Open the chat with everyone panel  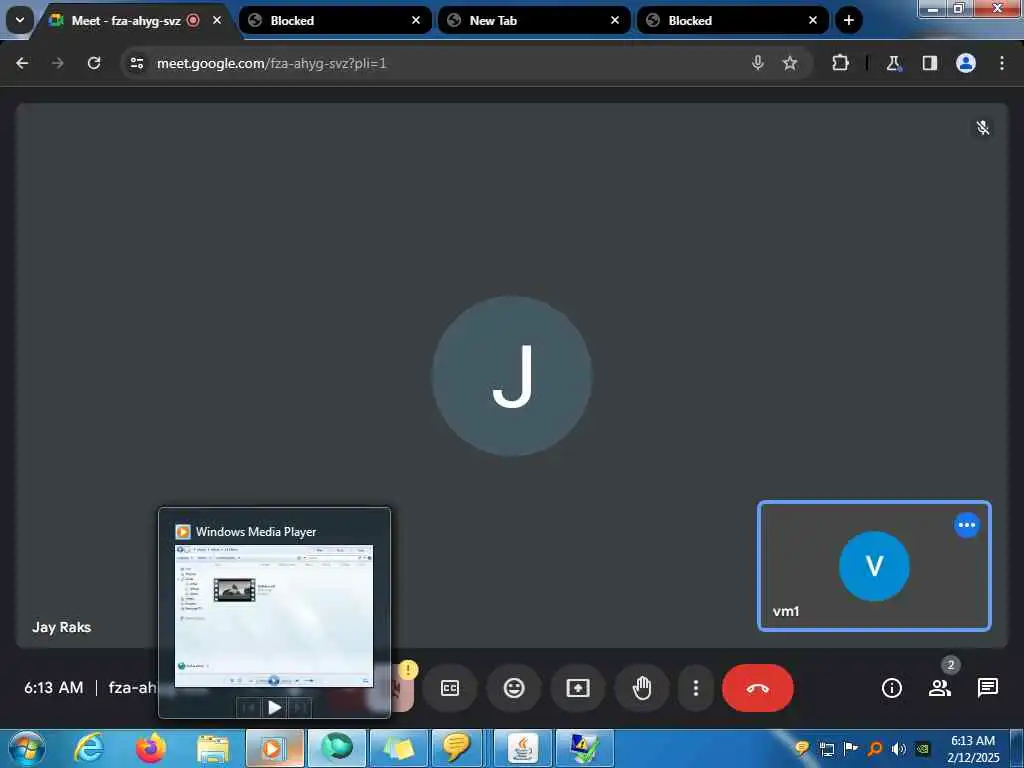click(987, 688)
